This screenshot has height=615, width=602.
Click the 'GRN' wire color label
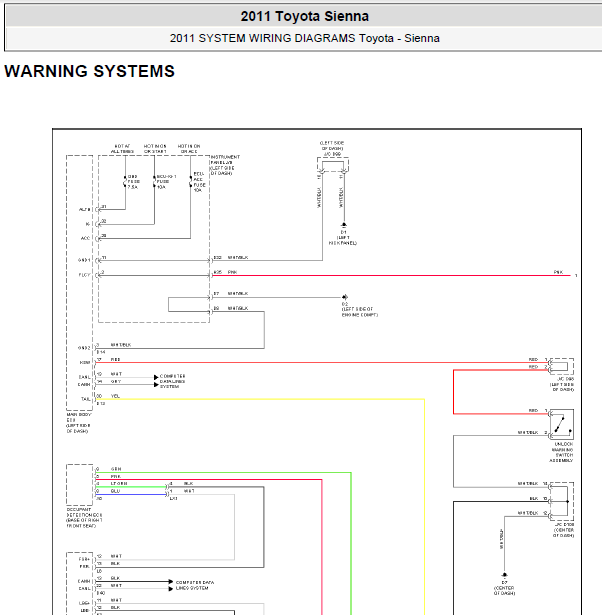[116, 469]
